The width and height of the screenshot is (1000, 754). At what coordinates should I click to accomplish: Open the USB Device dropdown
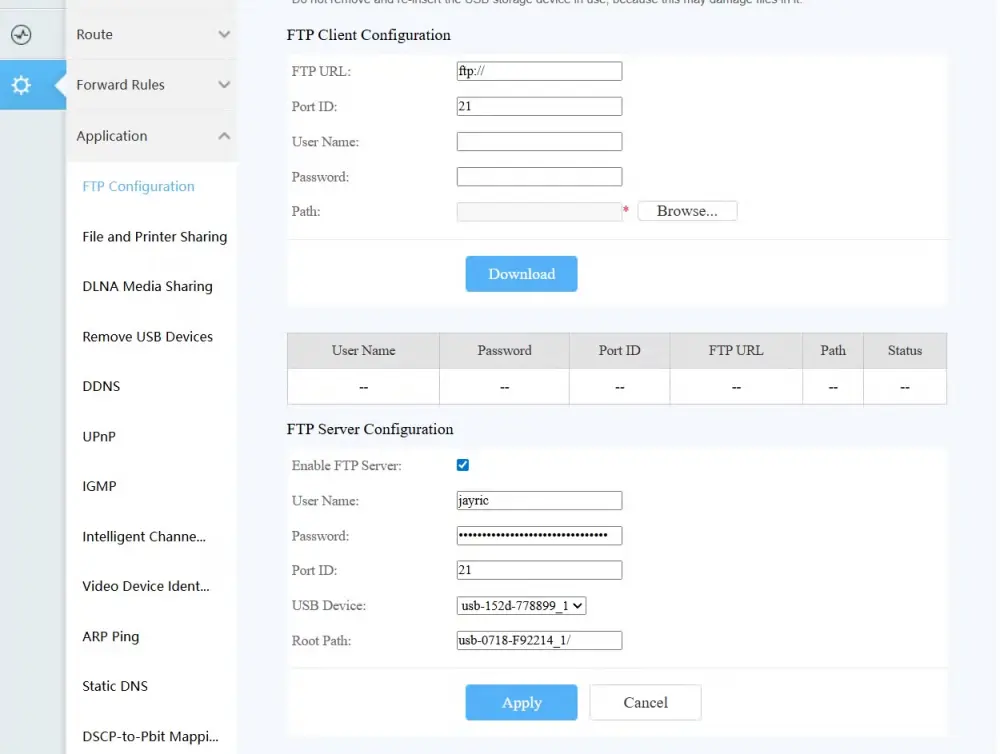[521, 606]
